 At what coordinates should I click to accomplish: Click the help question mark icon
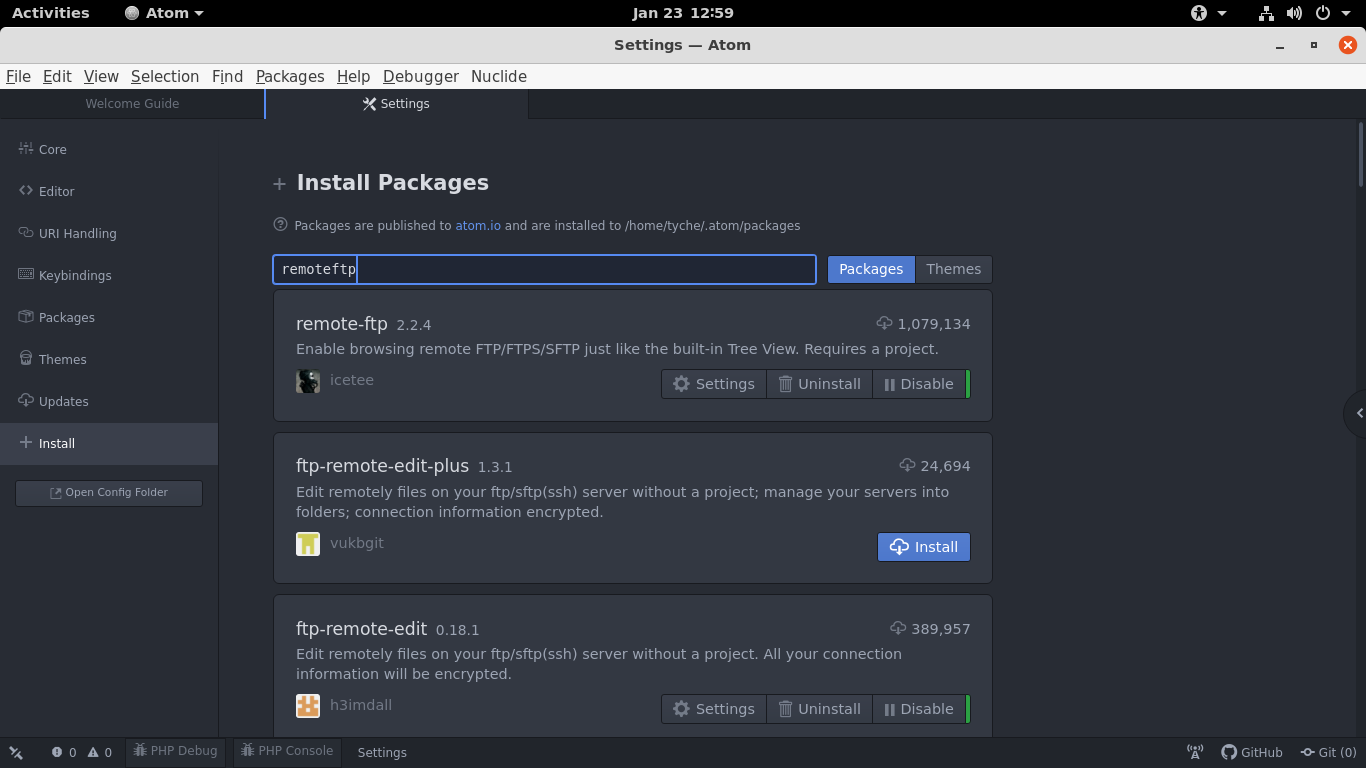(x=280, y=225)
